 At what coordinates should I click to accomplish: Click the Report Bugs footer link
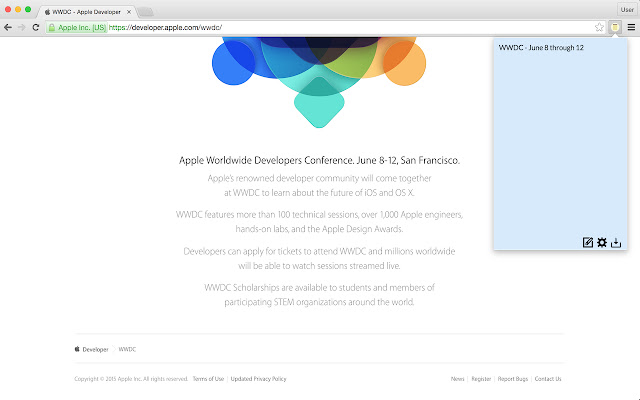(x=513, y=379)
